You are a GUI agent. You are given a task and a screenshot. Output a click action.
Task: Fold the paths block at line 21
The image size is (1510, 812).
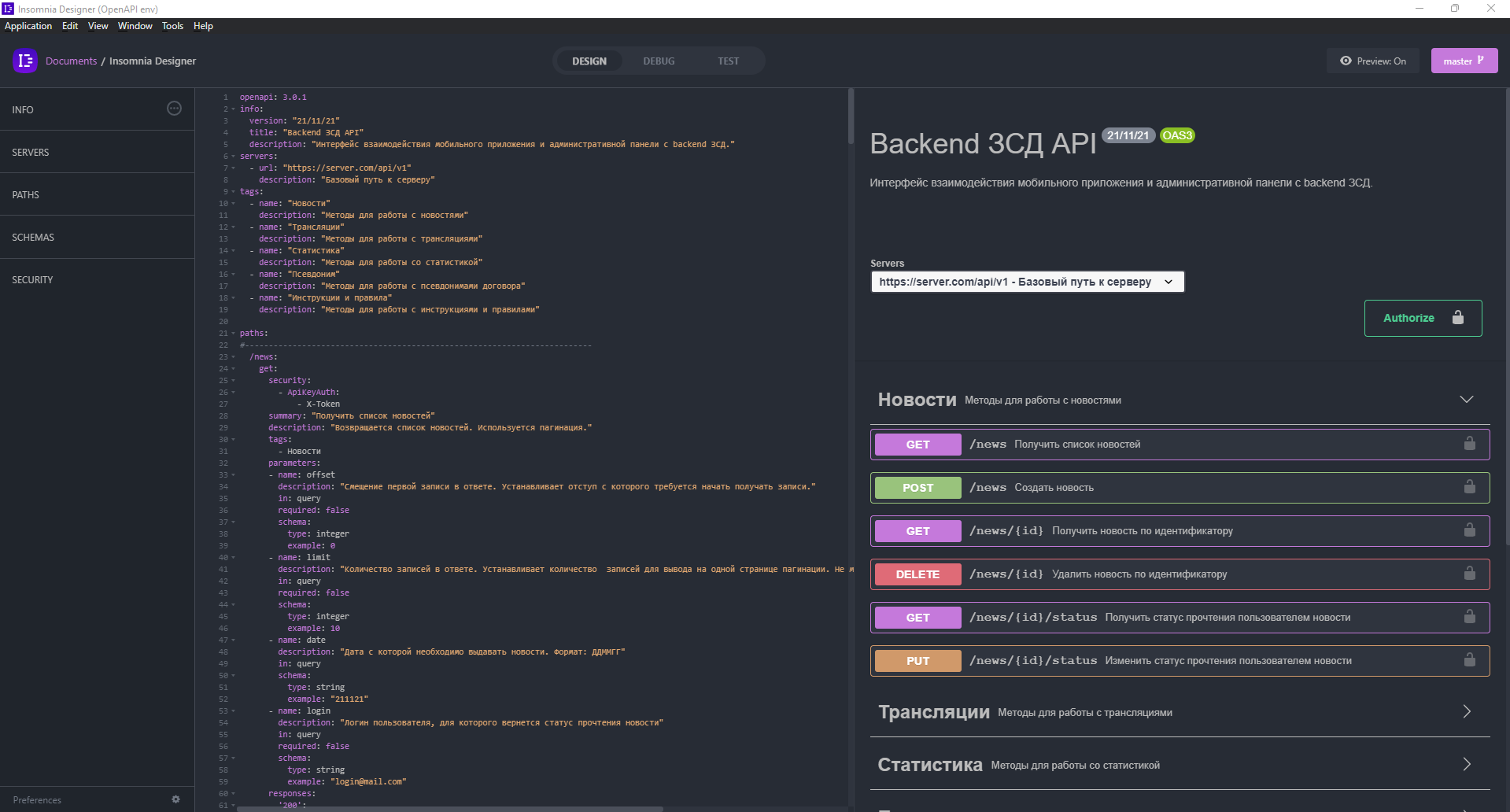point(233,334)
